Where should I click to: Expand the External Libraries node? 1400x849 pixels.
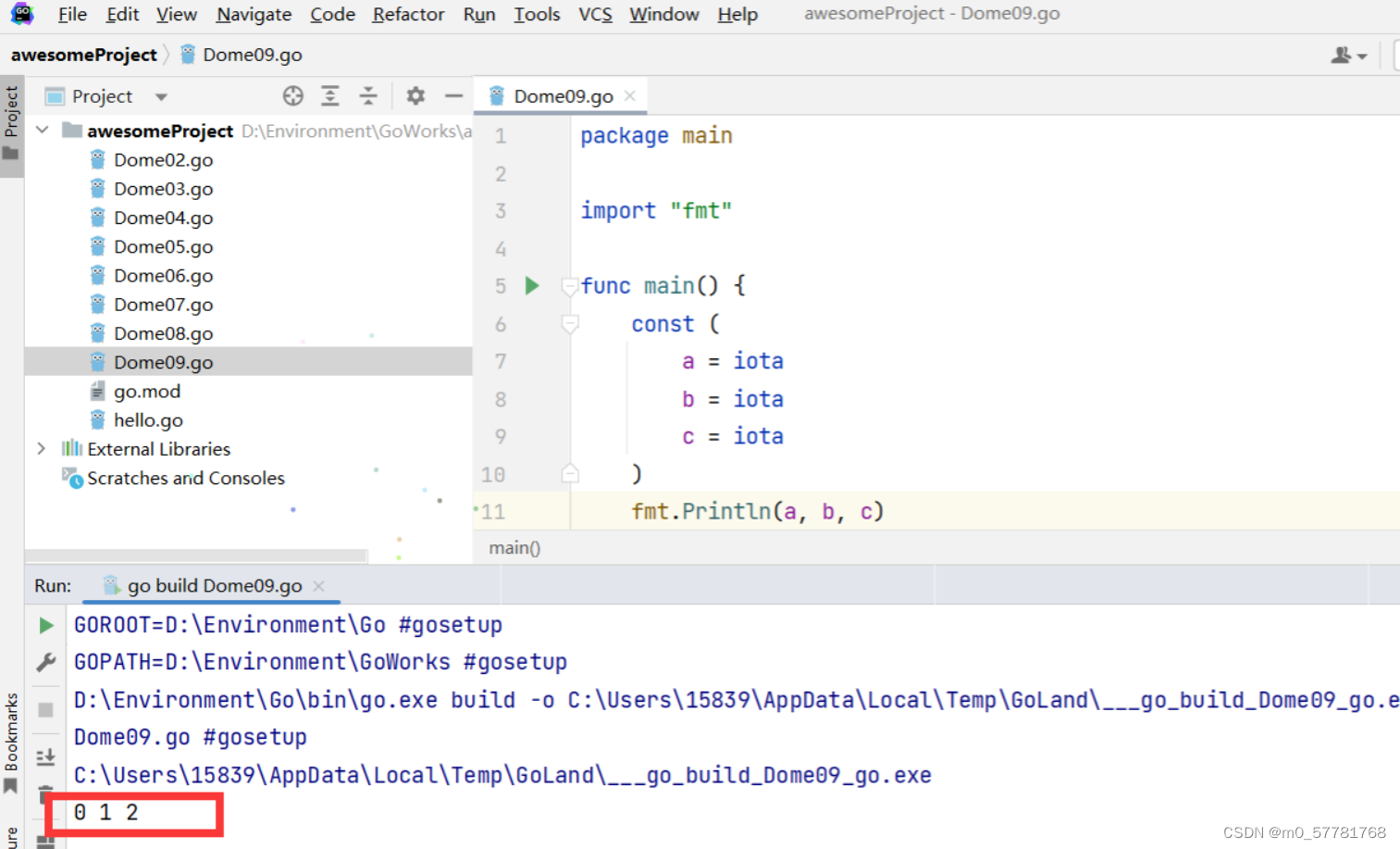[x=42, y=448]
